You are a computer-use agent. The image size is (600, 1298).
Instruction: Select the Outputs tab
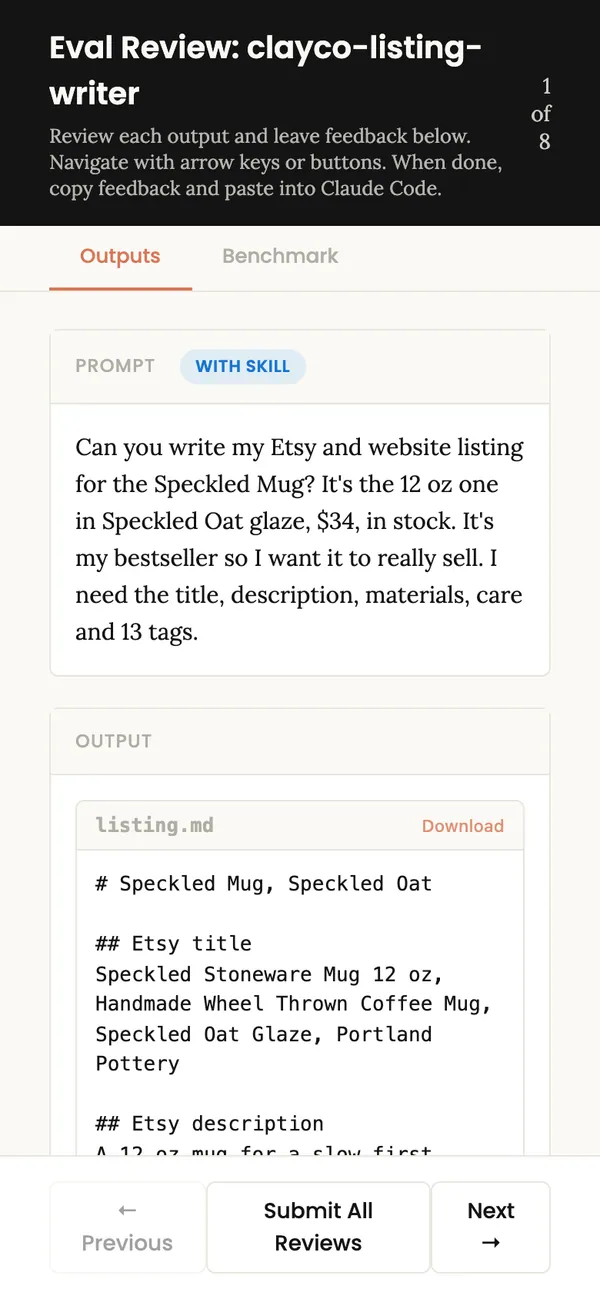pos(120,256)
